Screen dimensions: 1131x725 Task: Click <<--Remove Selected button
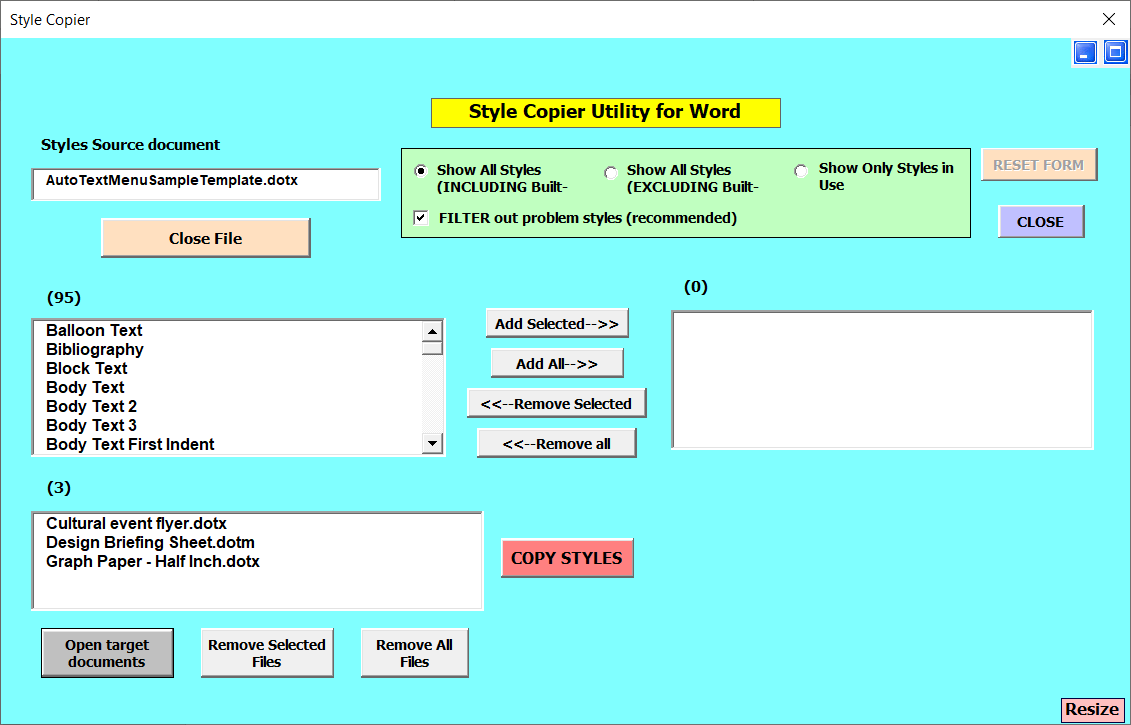556,403
